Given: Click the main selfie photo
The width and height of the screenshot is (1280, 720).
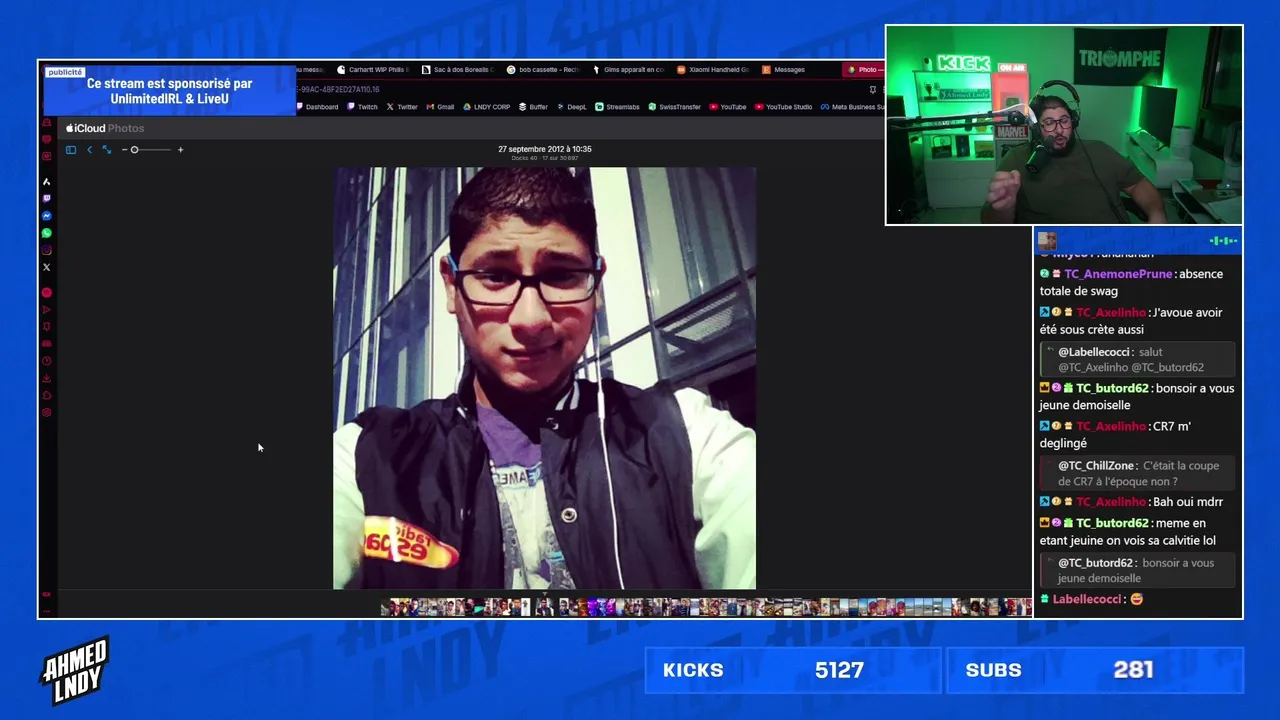Looking at the screenshot, I should click(544, 378).
